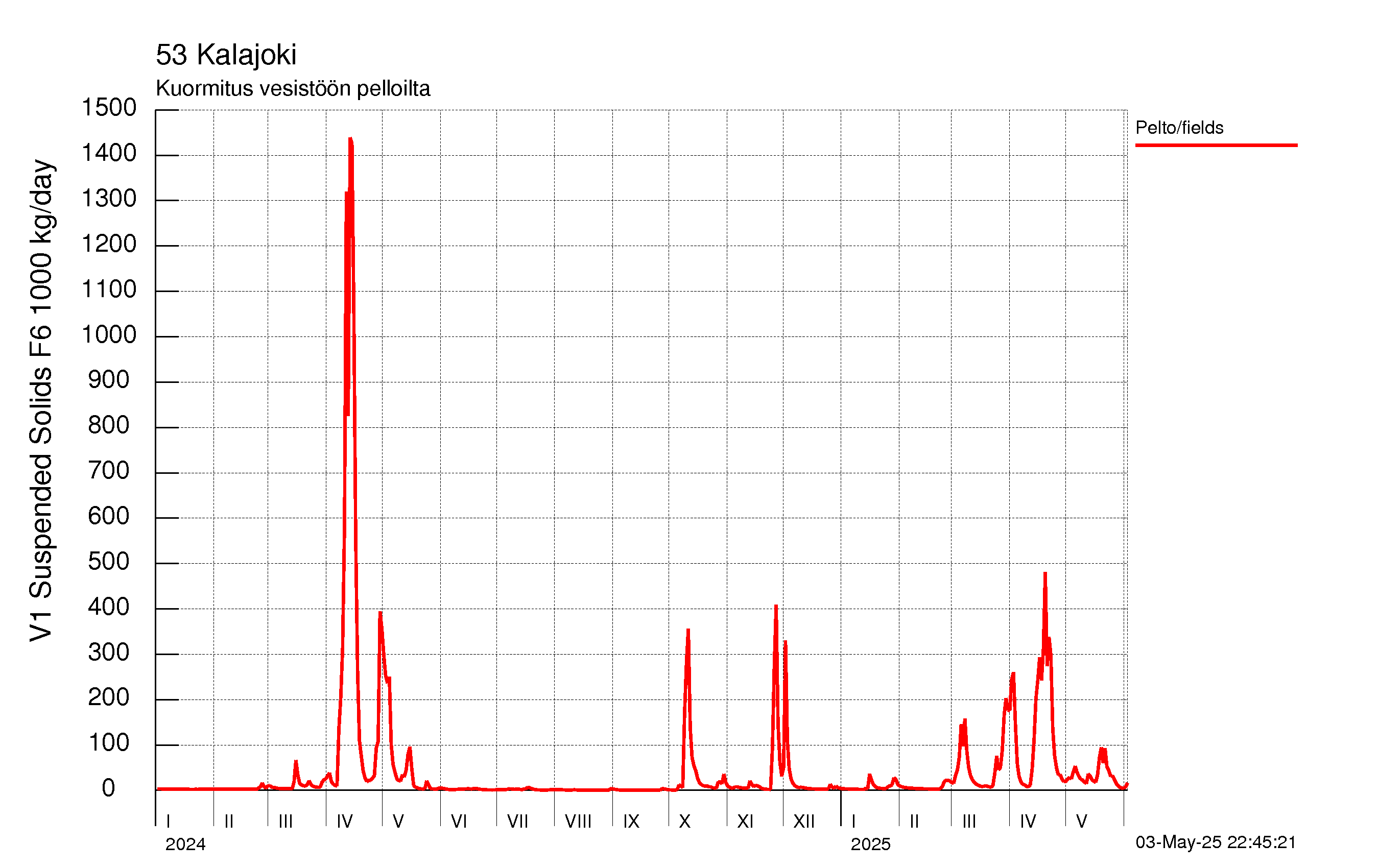Click the y-axis label 1000
1379x868 pixels.
point(109,335)
